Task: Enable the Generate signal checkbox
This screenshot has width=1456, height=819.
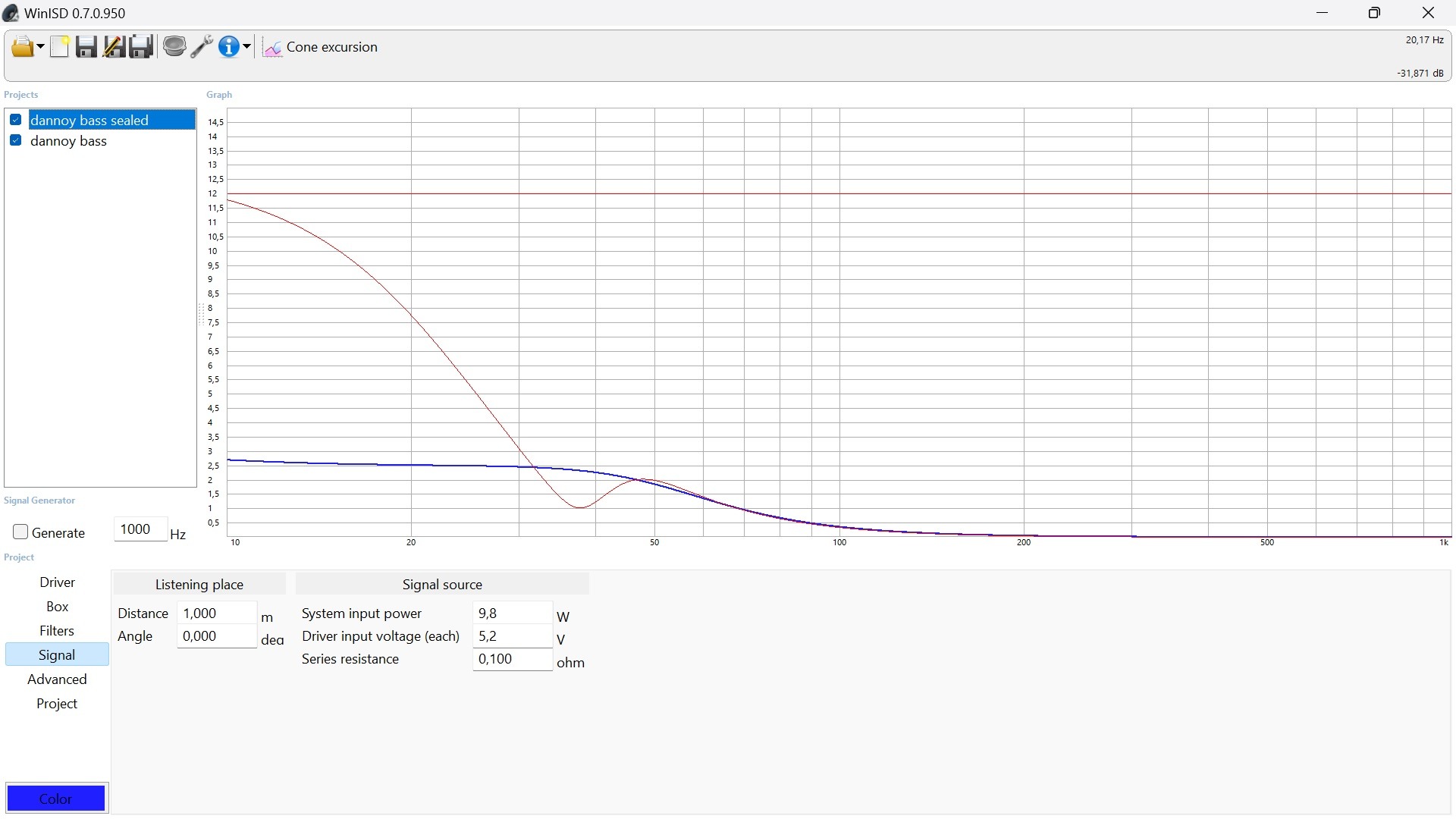Action: 20,532
